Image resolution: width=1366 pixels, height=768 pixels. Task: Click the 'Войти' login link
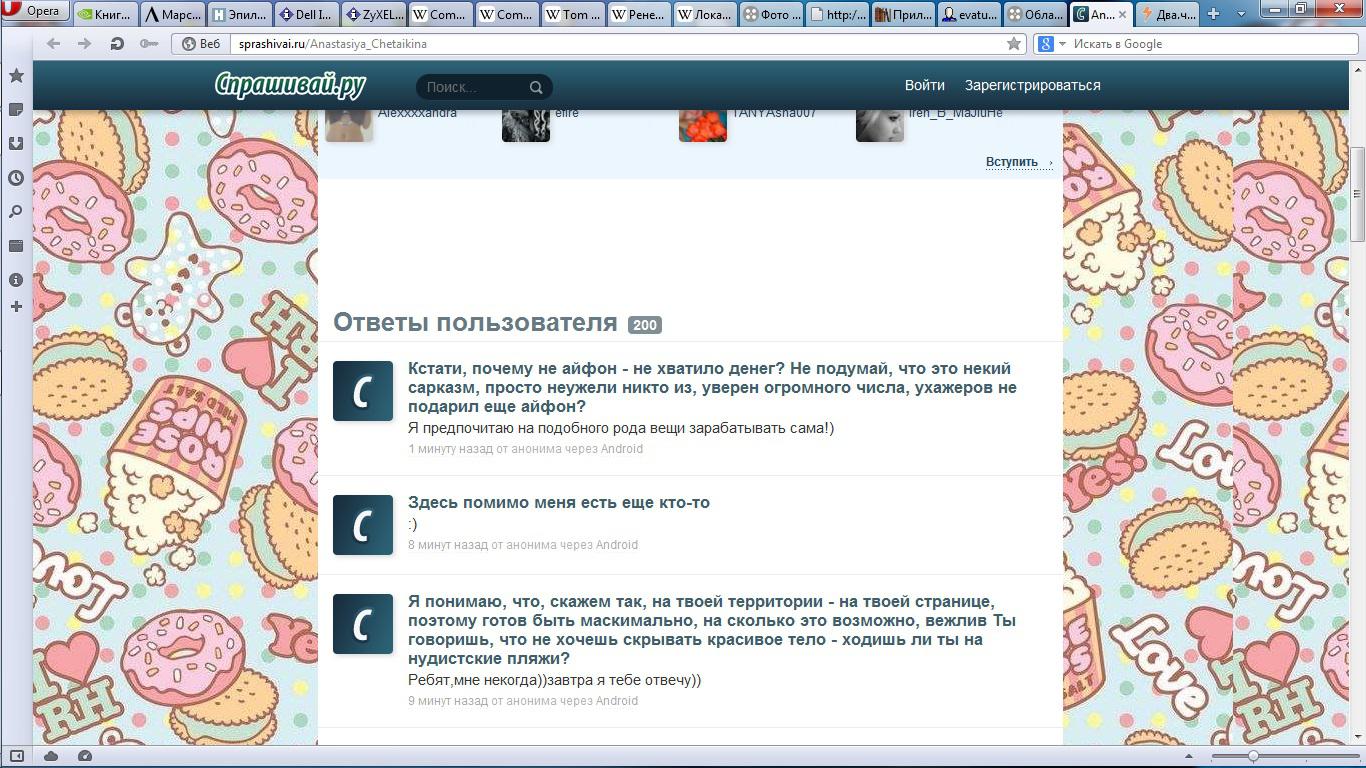[x=925, y=86]
